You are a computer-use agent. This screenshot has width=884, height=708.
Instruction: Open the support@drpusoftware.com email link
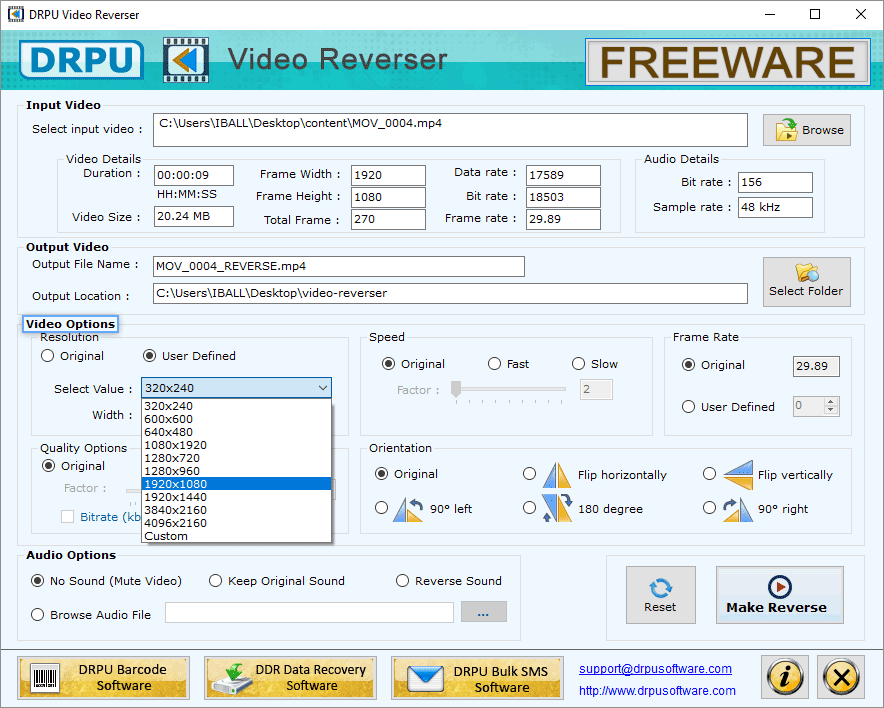[655, 669]
